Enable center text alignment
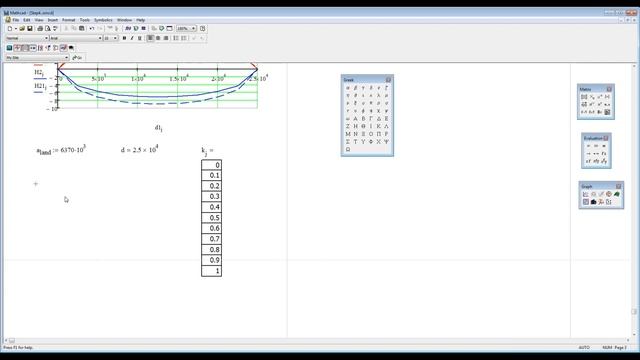The image size is (640, 360). [158, 38]
